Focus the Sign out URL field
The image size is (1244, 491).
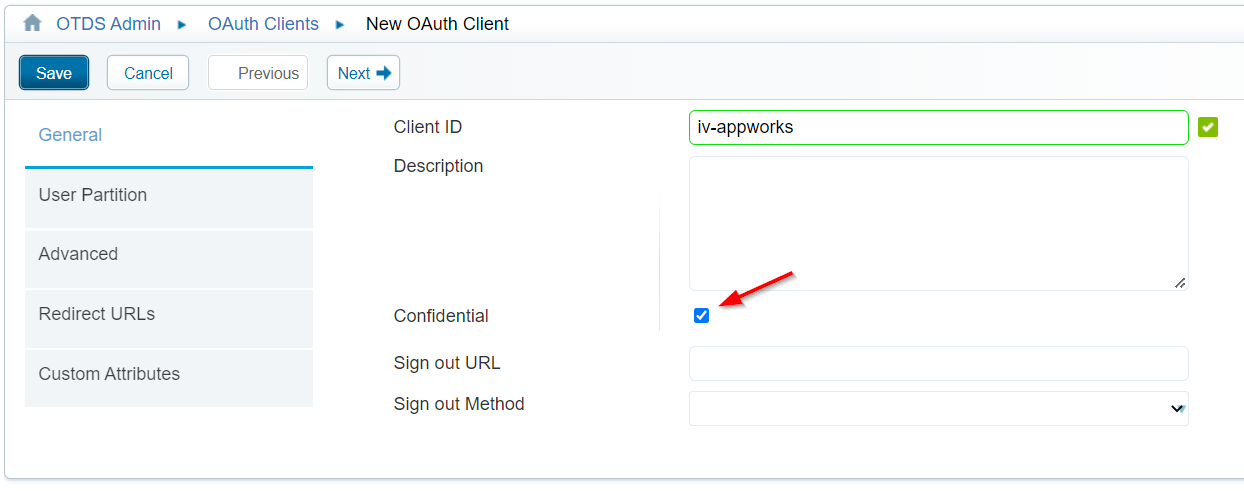pyautogui.click(x=938, y=363)
